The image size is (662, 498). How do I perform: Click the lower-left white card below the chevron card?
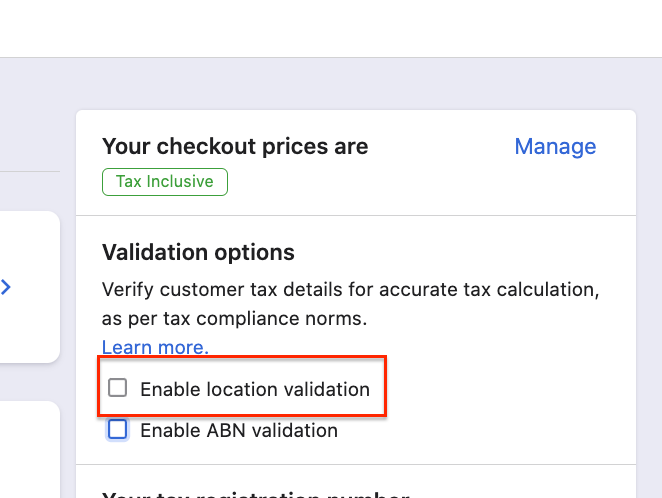point(28,450)
